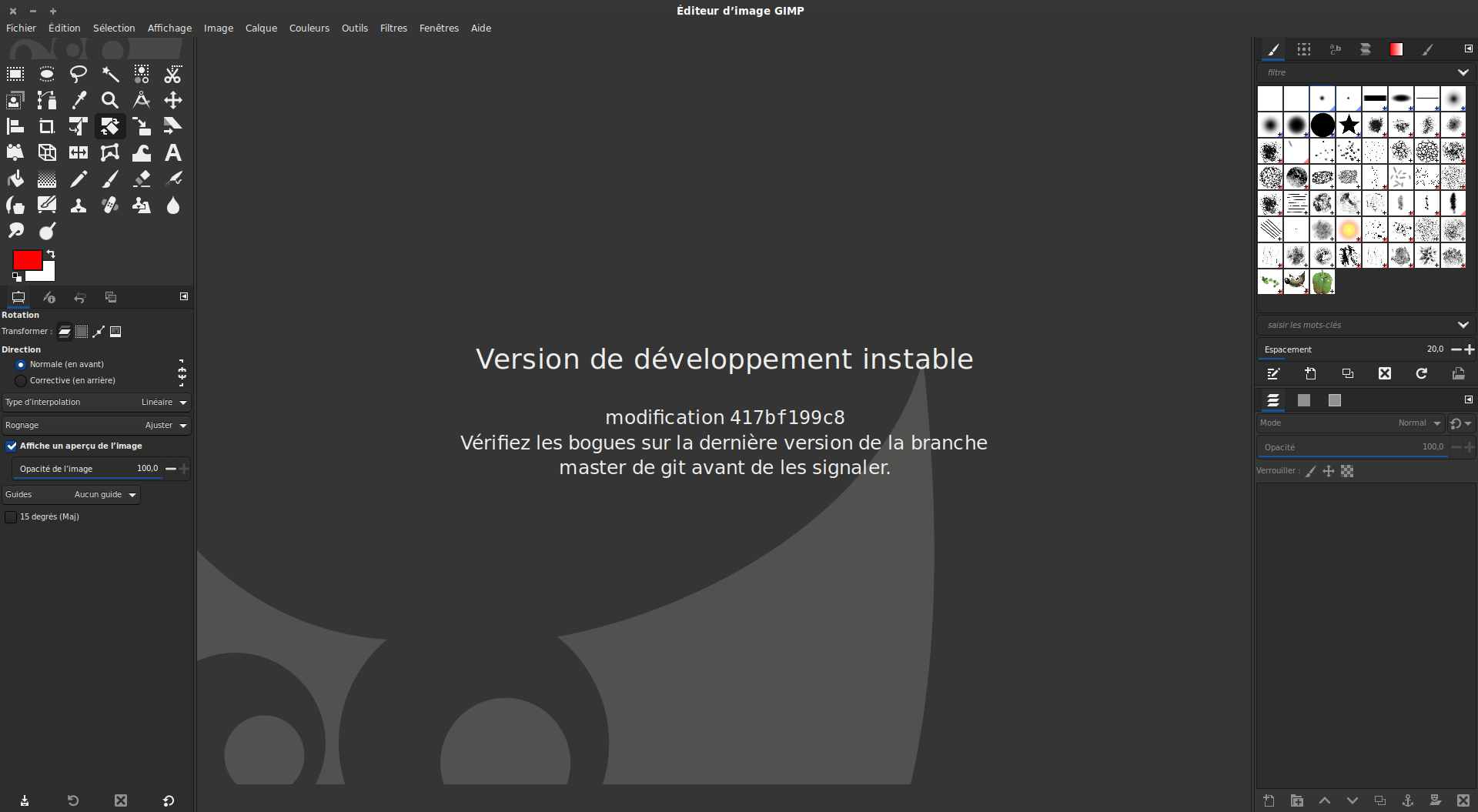Click the red foreground color swatch
The image size is (1478, 812).
[x=26, y=260]
